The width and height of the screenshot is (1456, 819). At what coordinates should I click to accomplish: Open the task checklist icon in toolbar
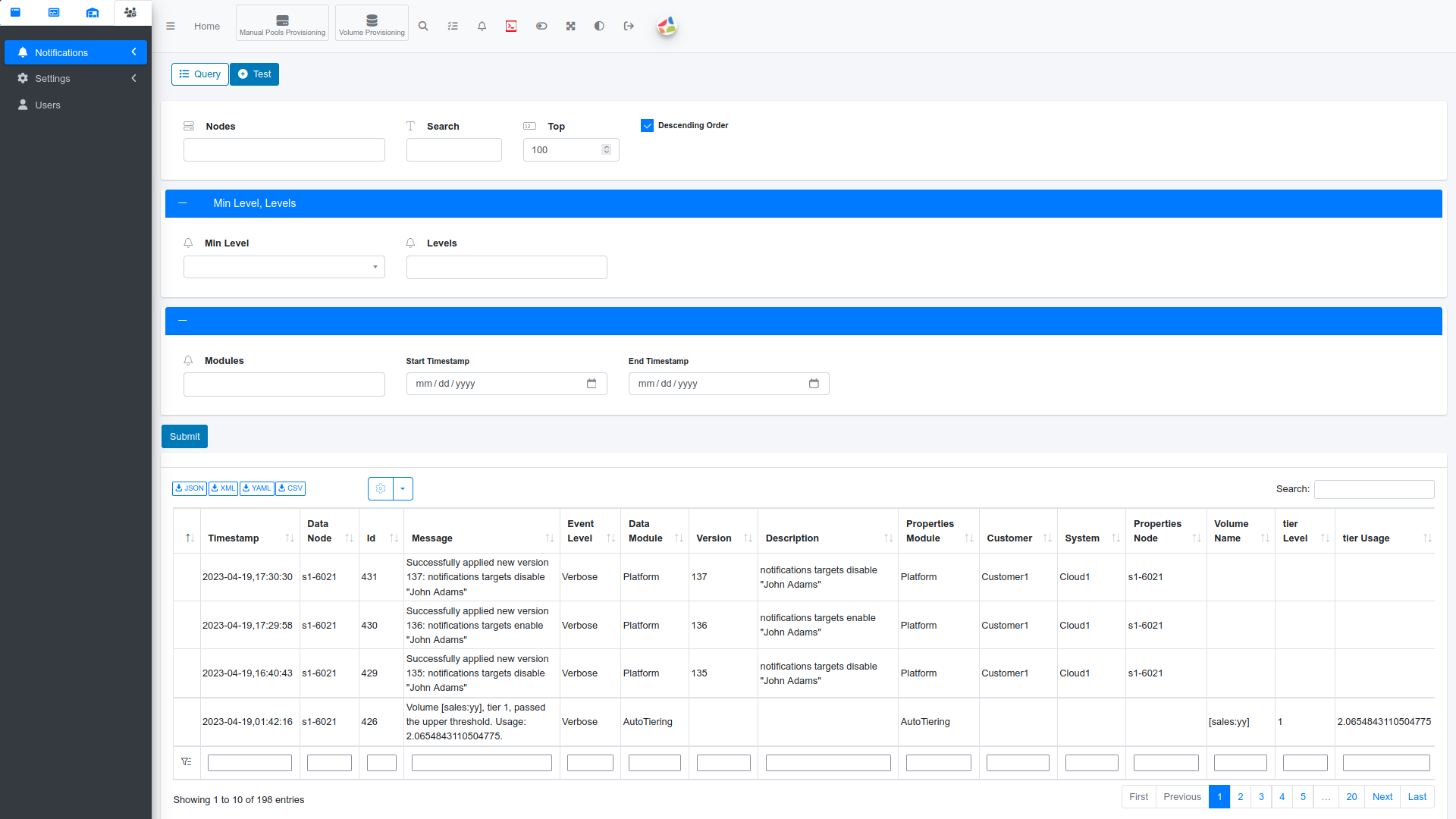[x=453, y=26]
